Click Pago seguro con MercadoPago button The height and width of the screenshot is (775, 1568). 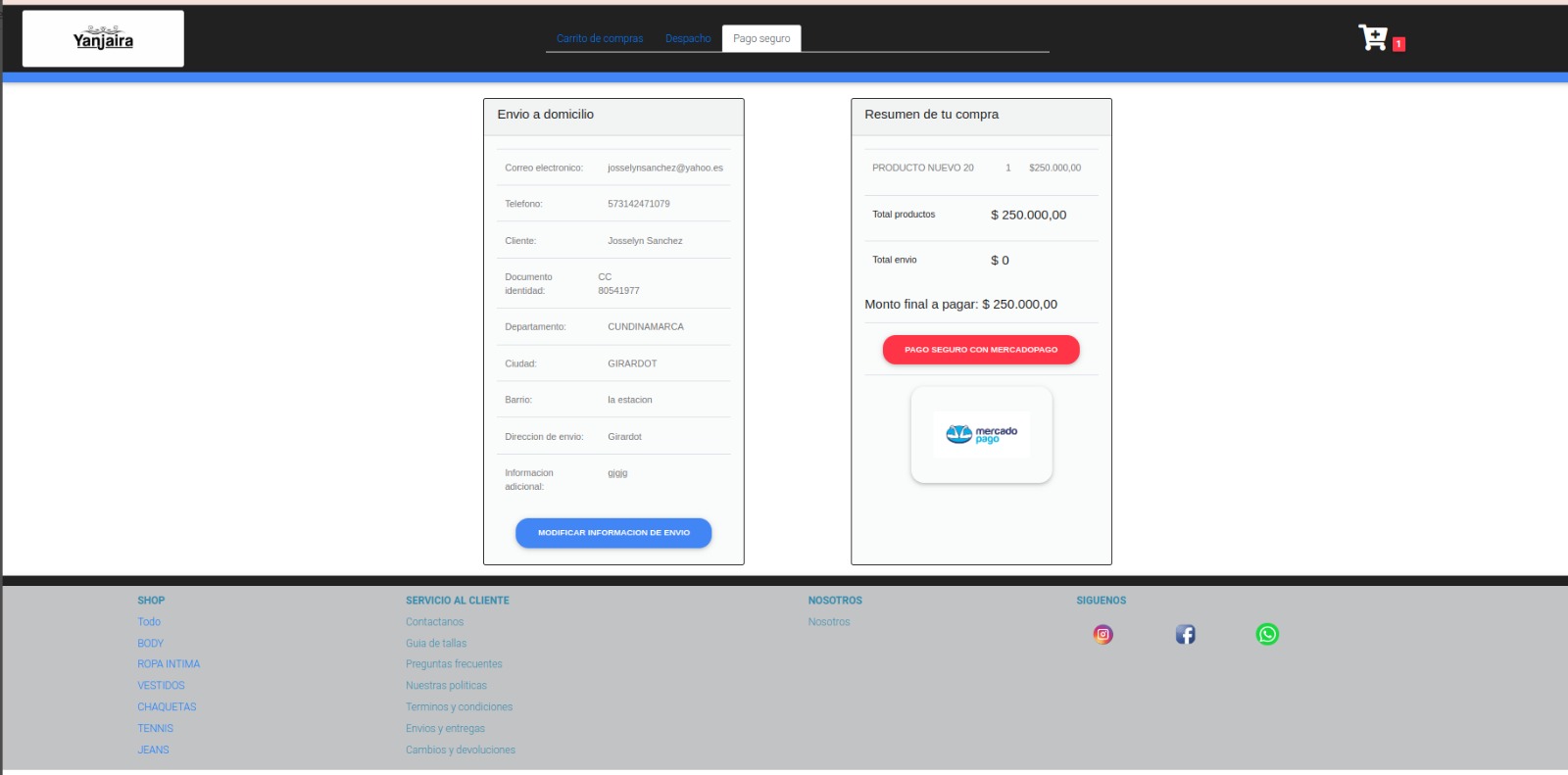(981, 350)
